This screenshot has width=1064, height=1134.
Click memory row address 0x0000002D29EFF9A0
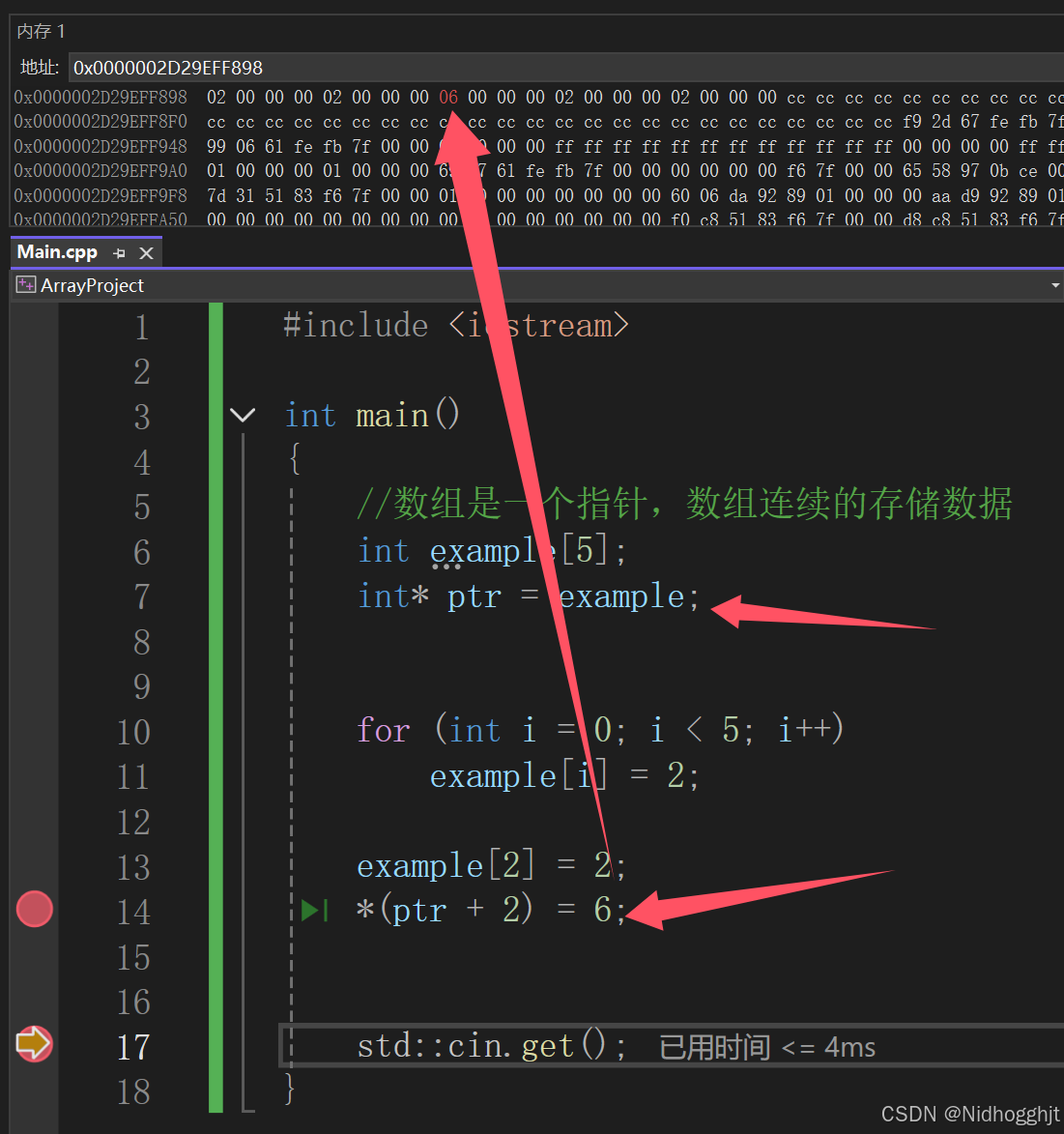[x=101, y=171]
